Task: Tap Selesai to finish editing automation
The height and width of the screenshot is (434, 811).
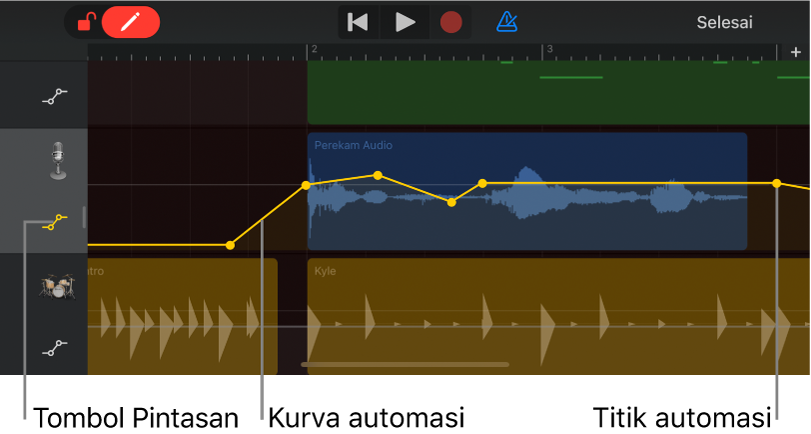Action: pos(724,22)
